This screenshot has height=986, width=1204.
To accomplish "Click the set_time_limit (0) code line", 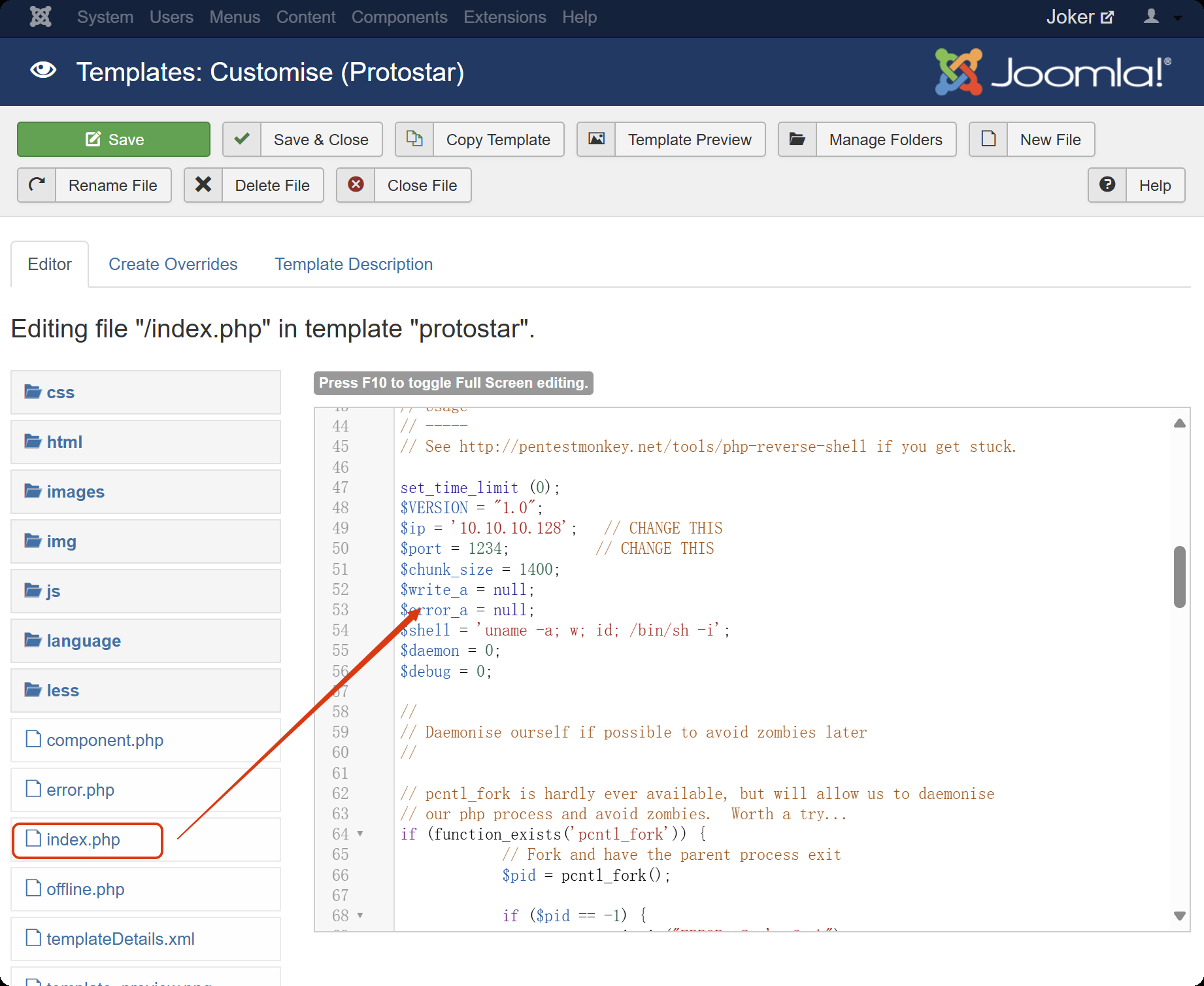I will click(480, 488).
